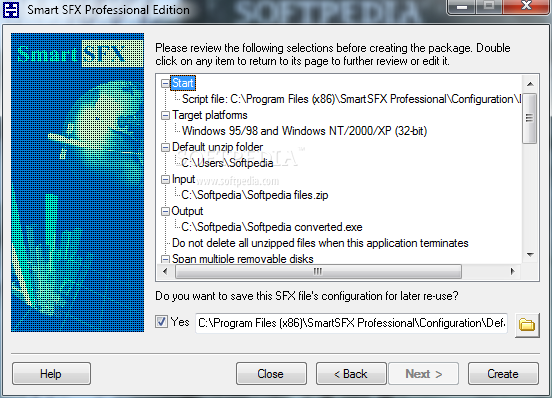Click the Close button
The width and height of the screenshot is (552, 398).
(x=271, y=374)
